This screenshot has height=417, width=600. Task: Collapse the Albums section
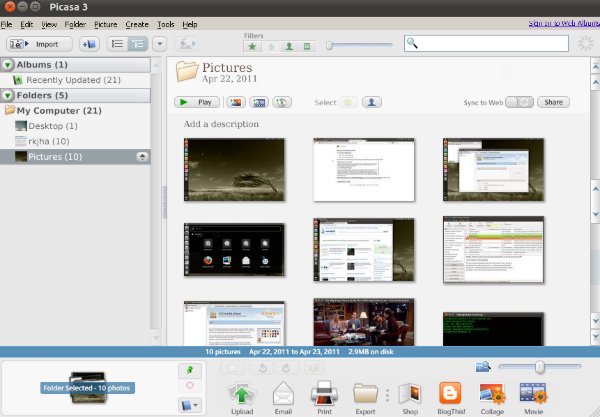(x=8, y=65)
